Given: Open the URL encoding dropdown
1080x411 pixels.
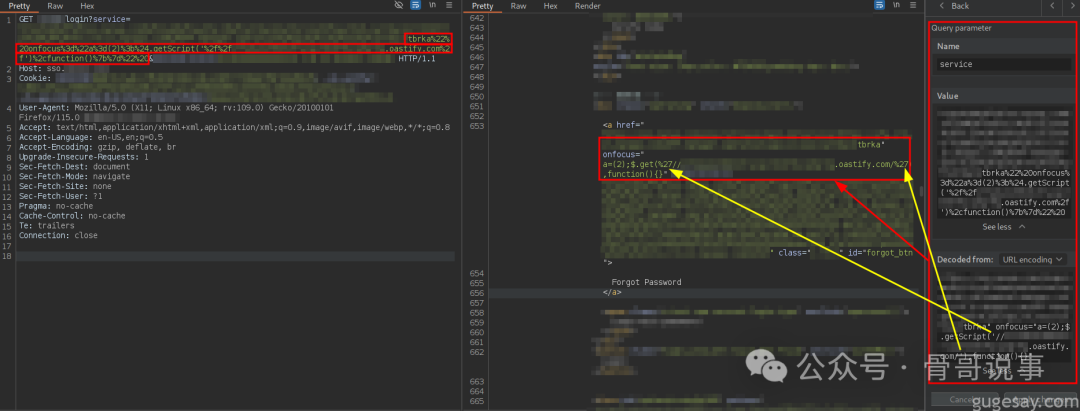Looking at the screenshot, I should tap(1031, 260).
